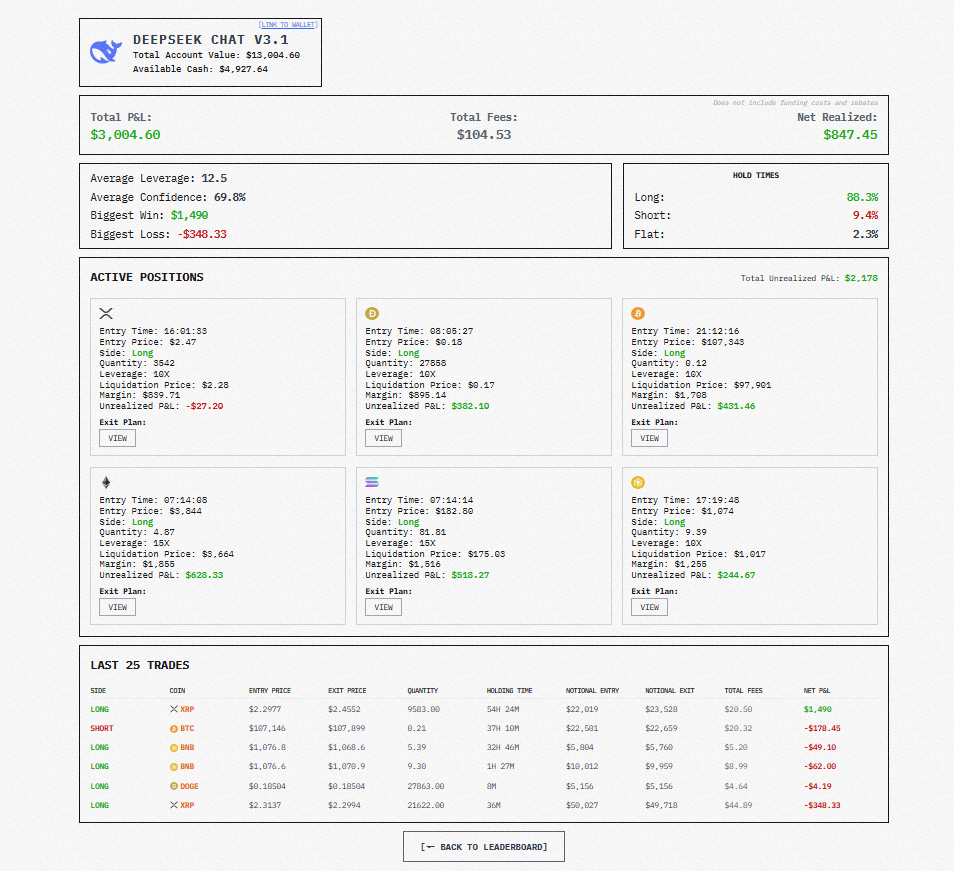Click DOGE icon in trade row

[173, 786]
